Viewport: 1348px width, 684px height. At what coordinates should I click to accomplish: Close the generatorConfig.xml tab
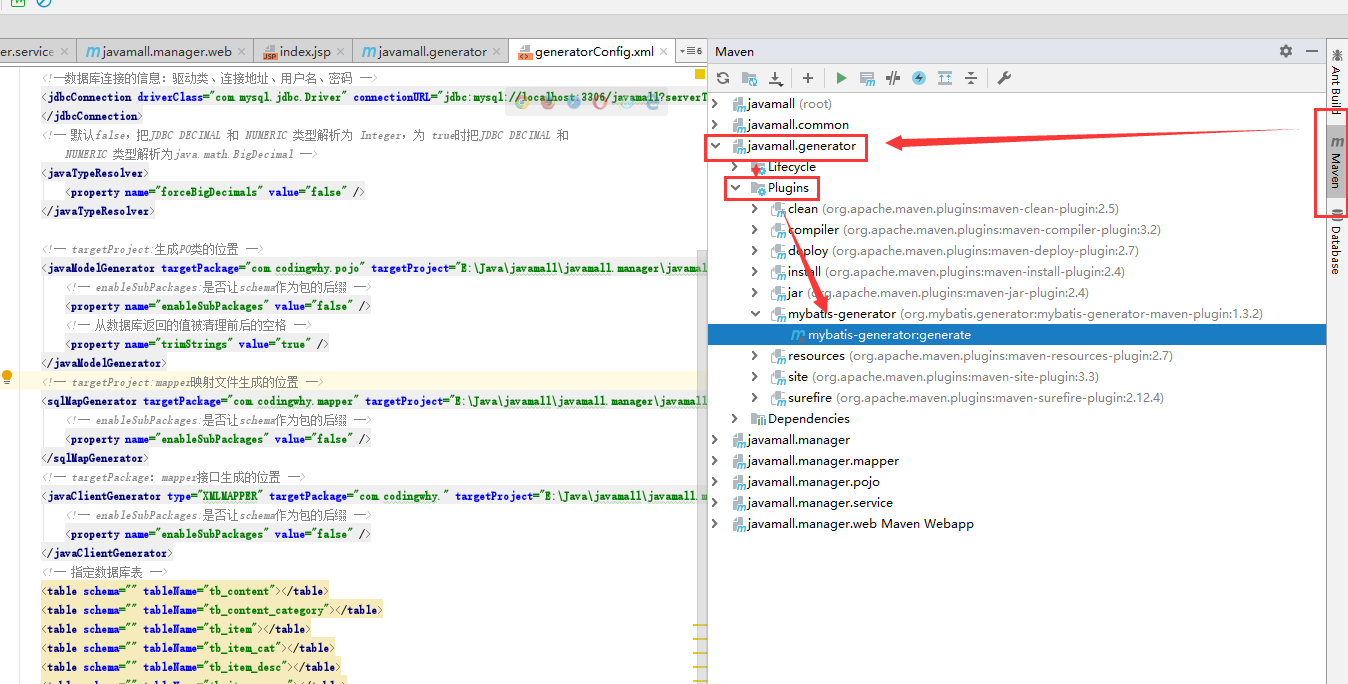pyautogui.click(x=664, y=52)
